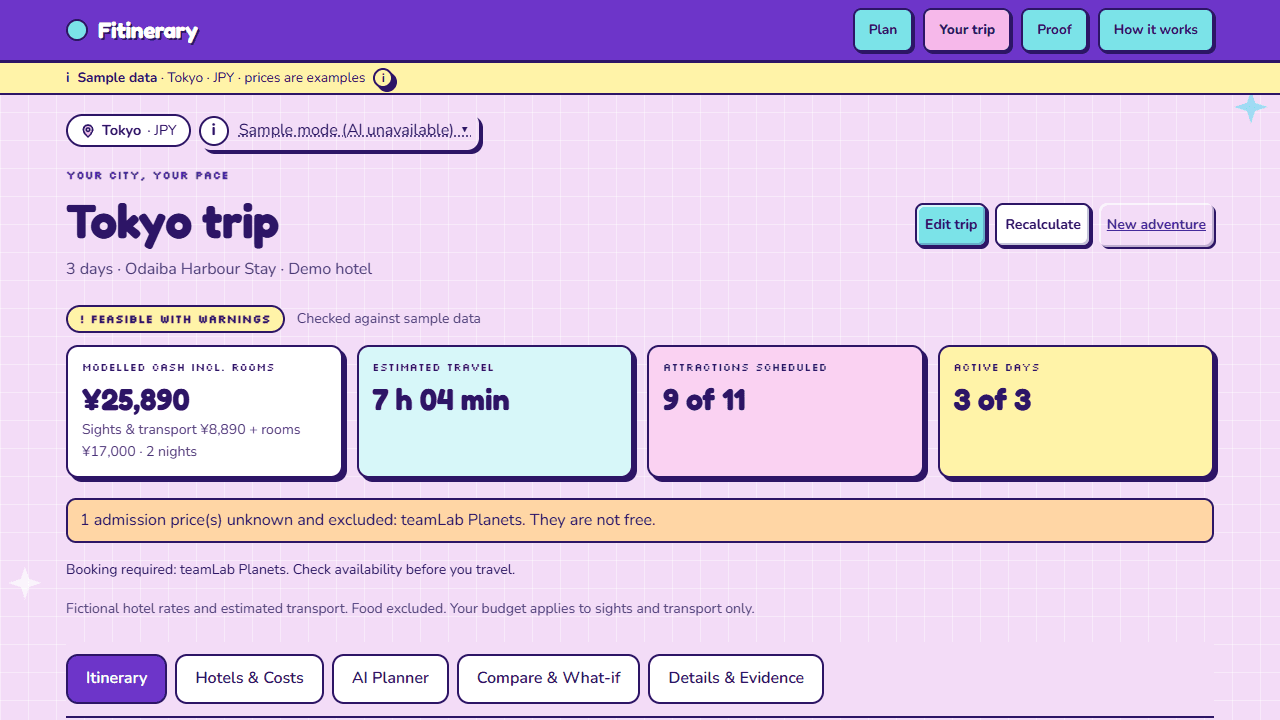Click the Edit trip button
This screenshot has width=1280, height=720.
tap(951, 225)
